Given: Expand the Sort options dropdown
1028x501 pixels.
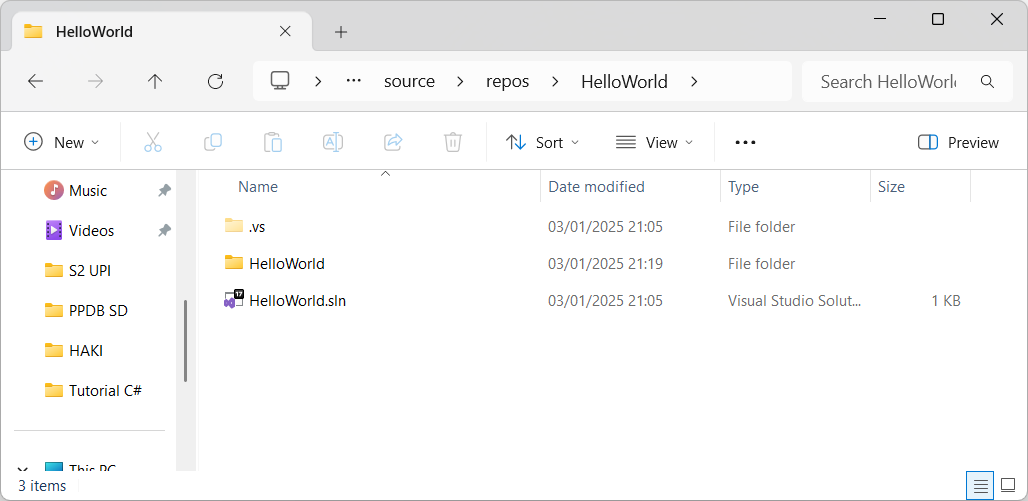Looking at the screenshot, I should click(543, 142).
